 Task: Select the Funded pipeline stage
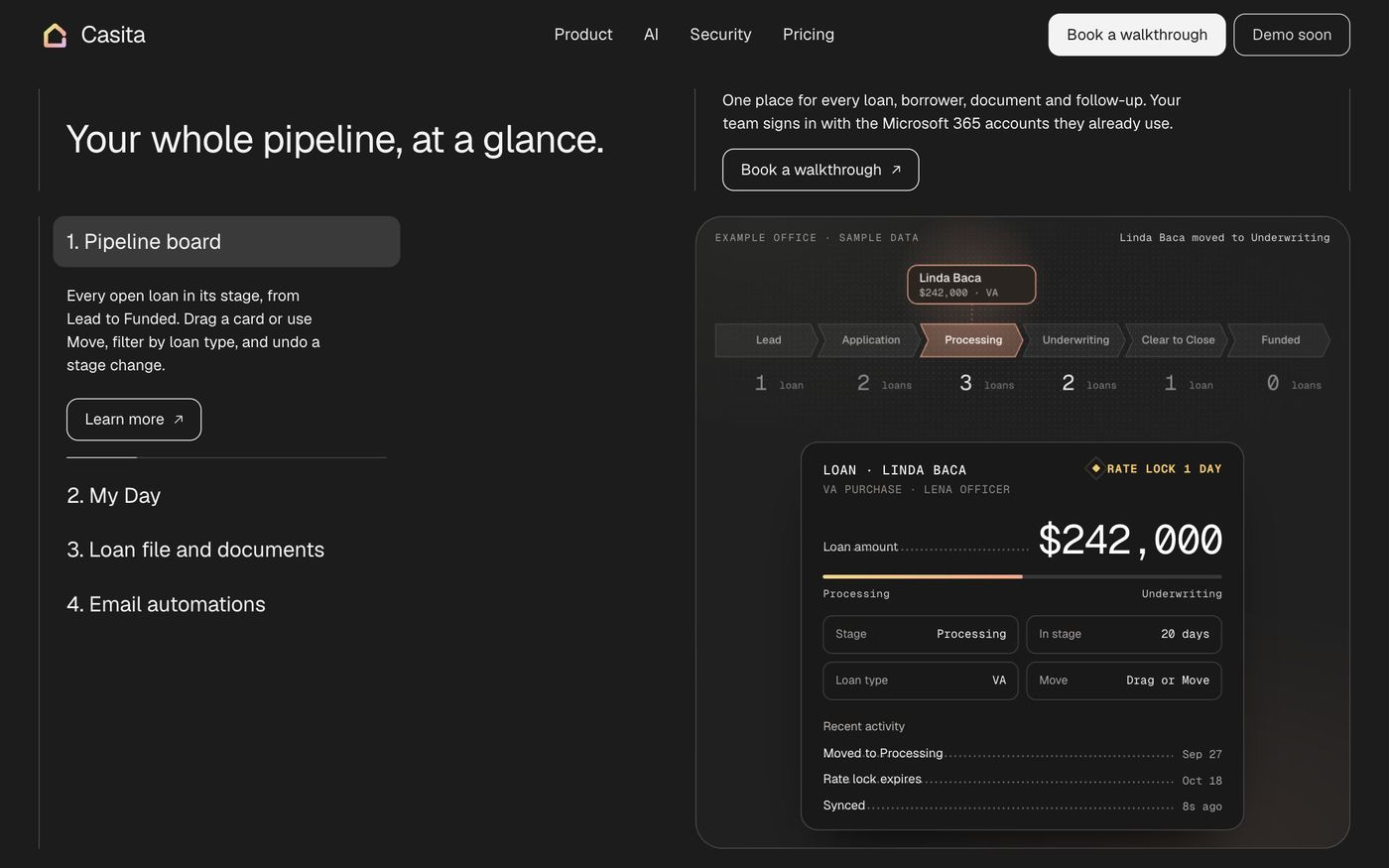click(1280, 340)
